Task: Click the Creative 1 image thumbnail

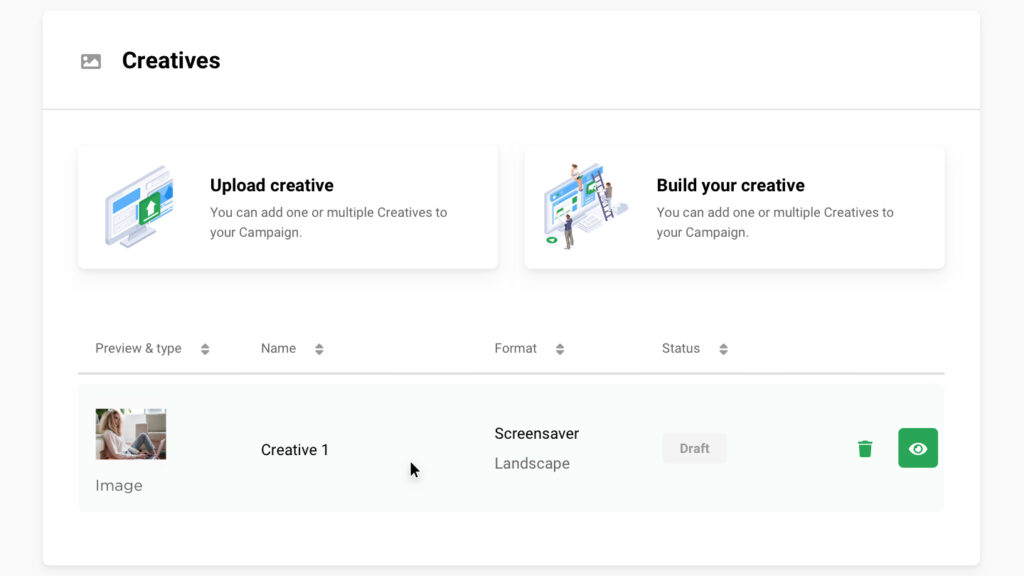Action: pyautogui.click(x=130, y=433)
